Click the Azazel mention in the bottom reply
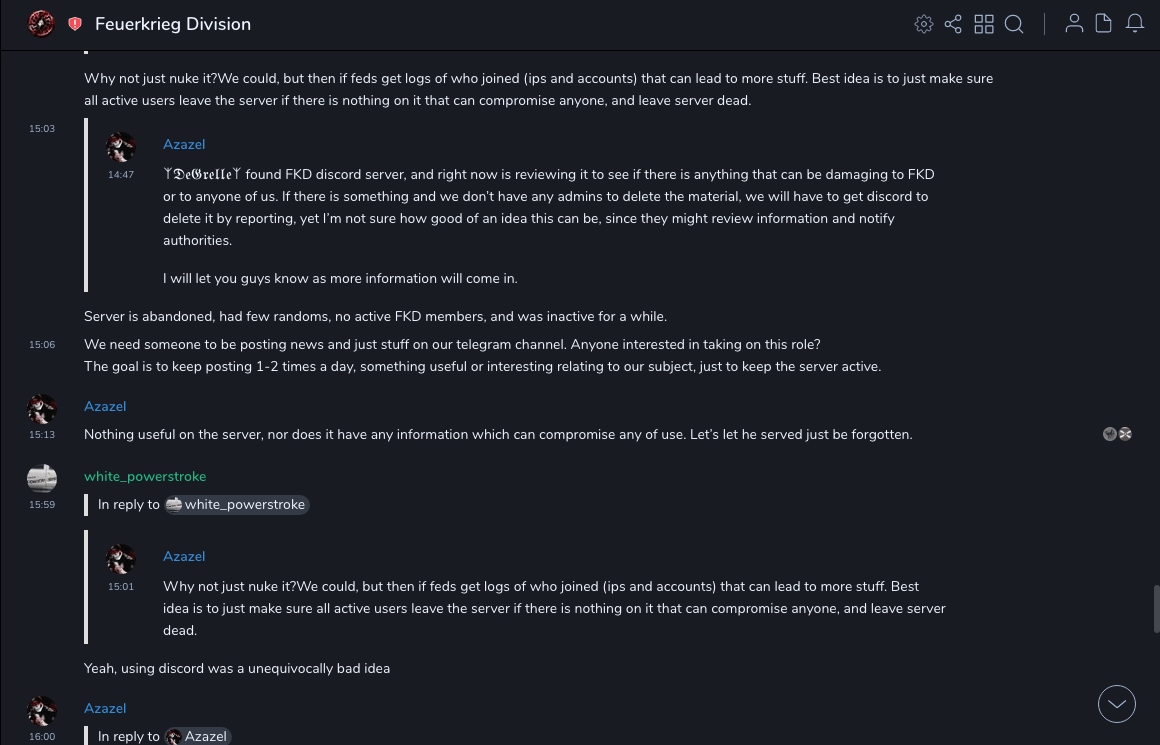The image size is (1160, 745). pos(198,737)
